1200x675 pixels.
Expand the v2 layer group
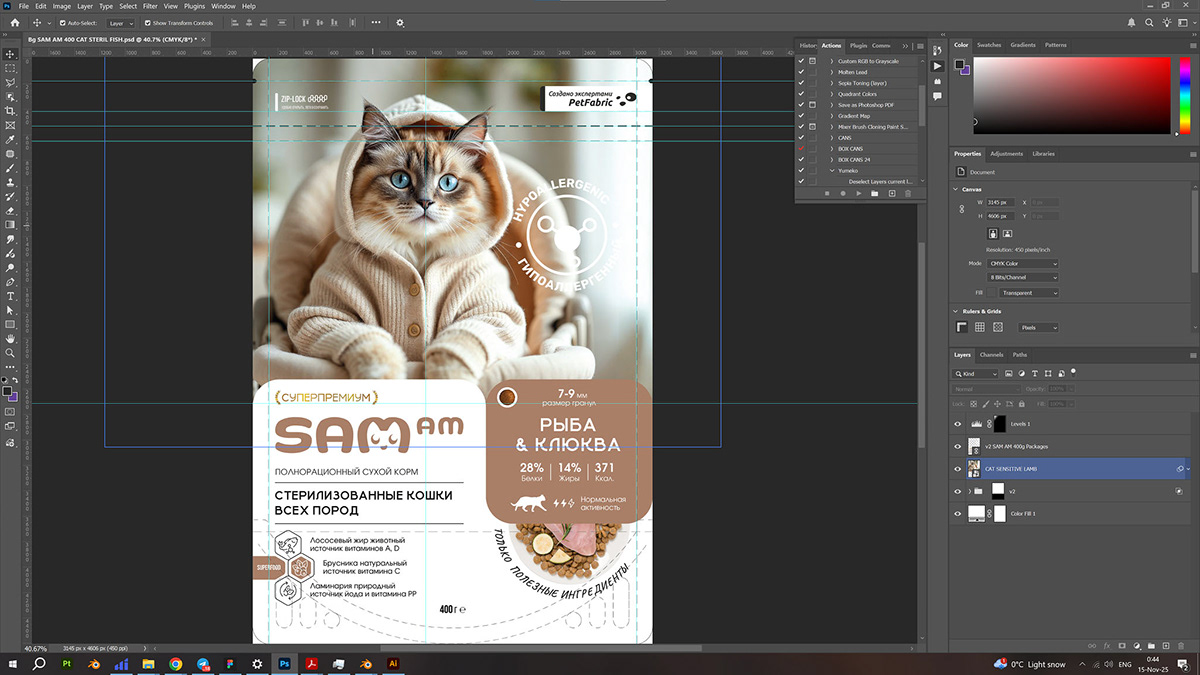point(970,490)
